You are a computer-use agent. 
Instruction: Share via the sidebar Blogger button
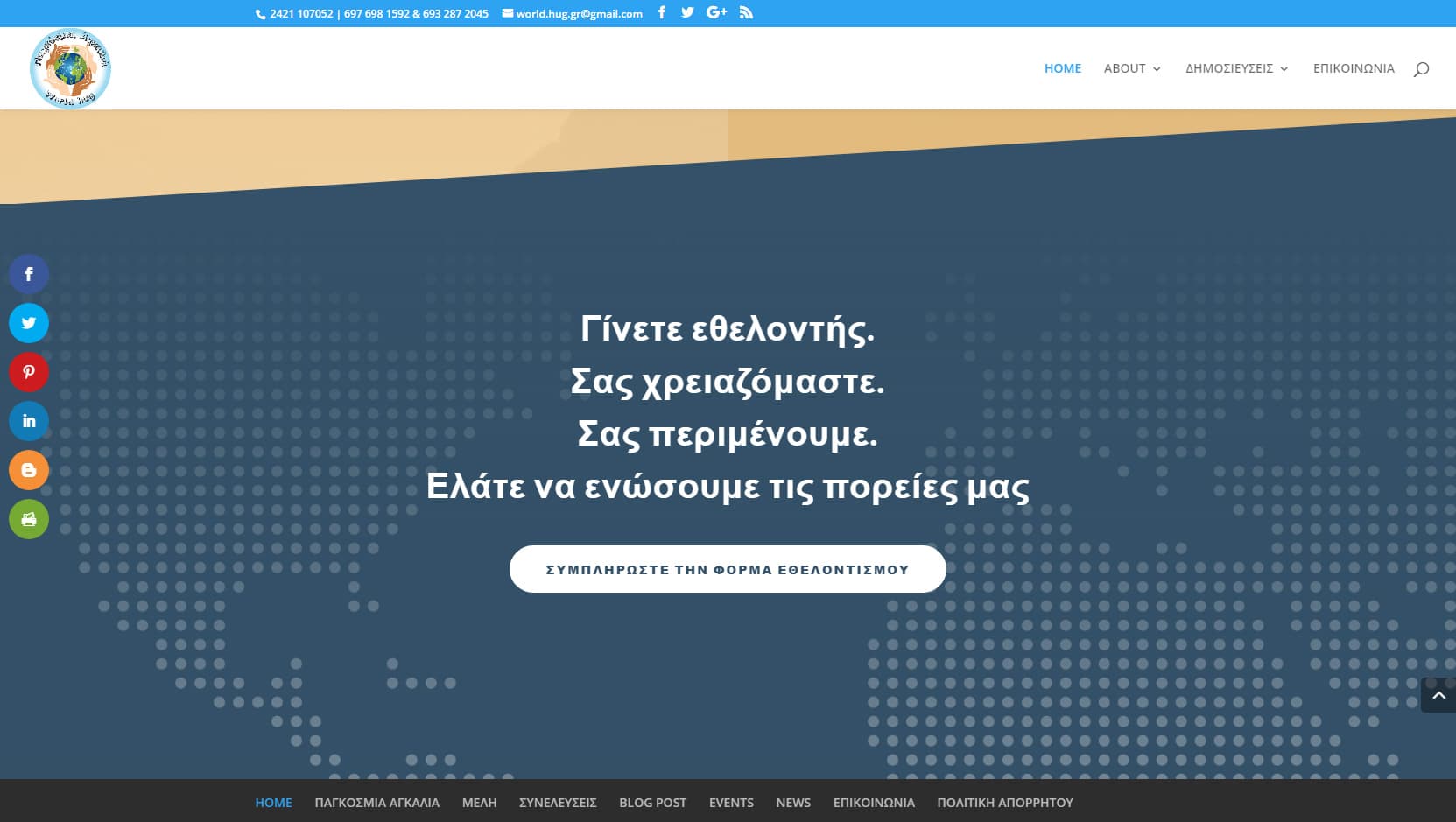(x=29, y=470)
